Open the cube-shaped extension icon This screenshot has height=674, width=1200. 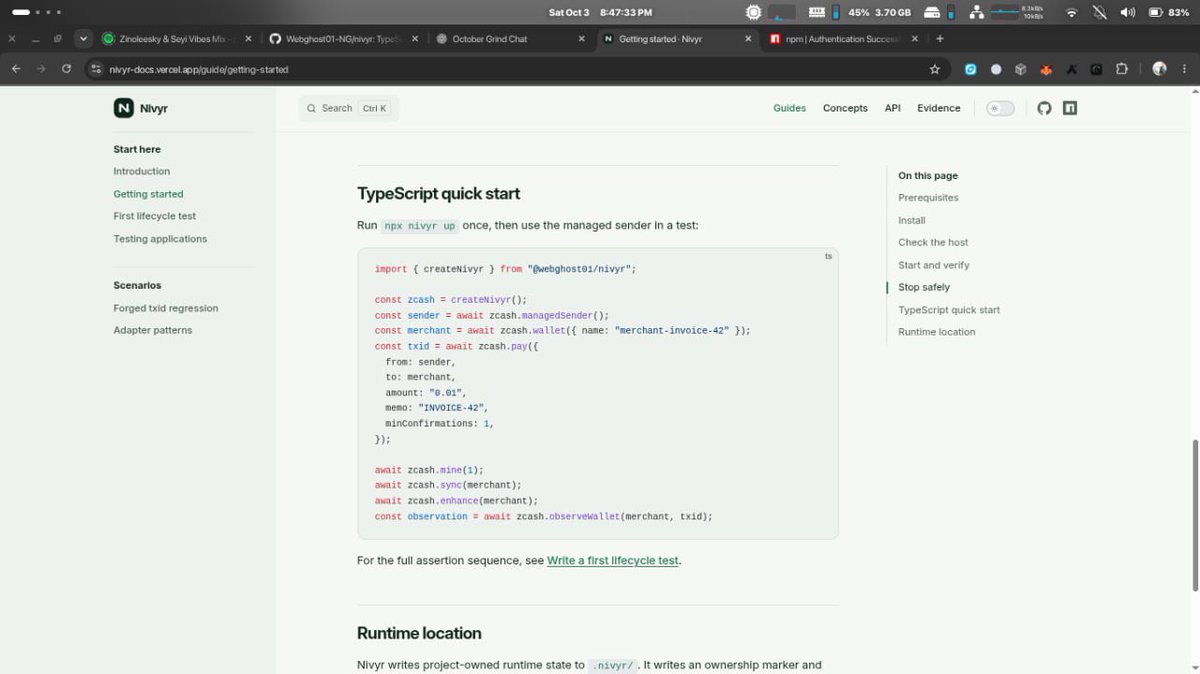(1021, 69)
